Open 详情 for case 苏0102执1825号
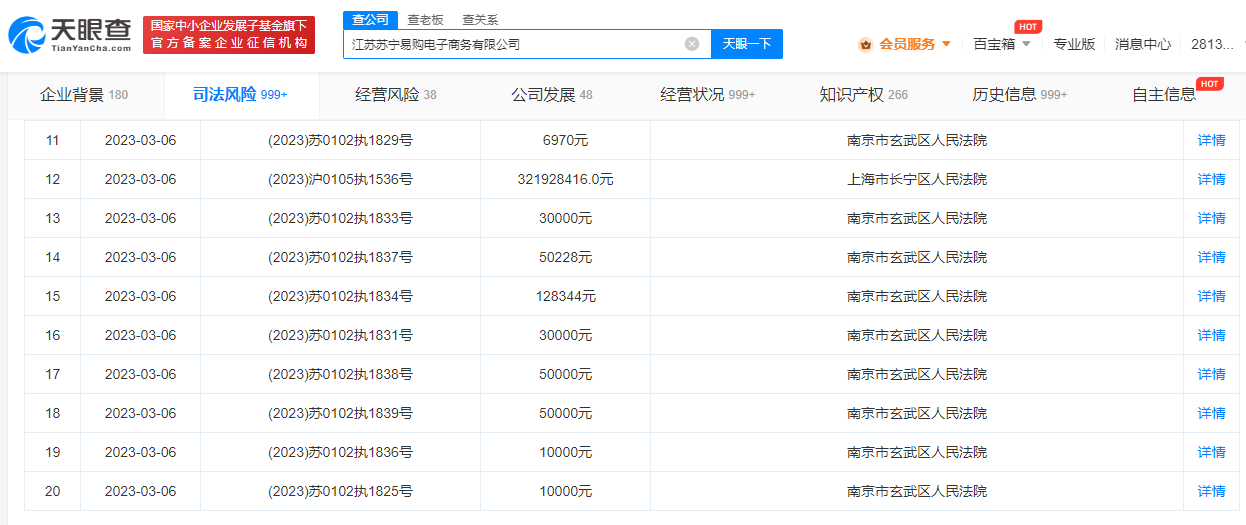The image size is (1246, 525). pos(1211,491)
